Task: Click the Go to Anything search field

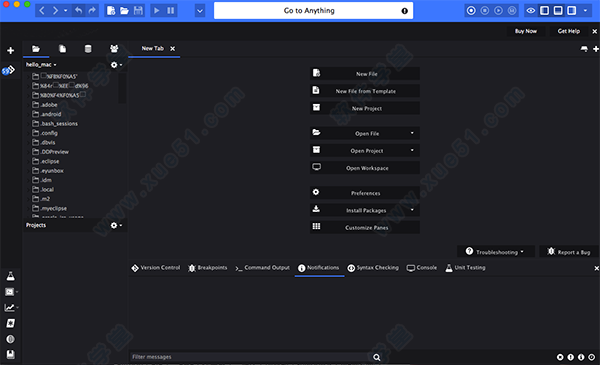Action: (x=313, y=11)
